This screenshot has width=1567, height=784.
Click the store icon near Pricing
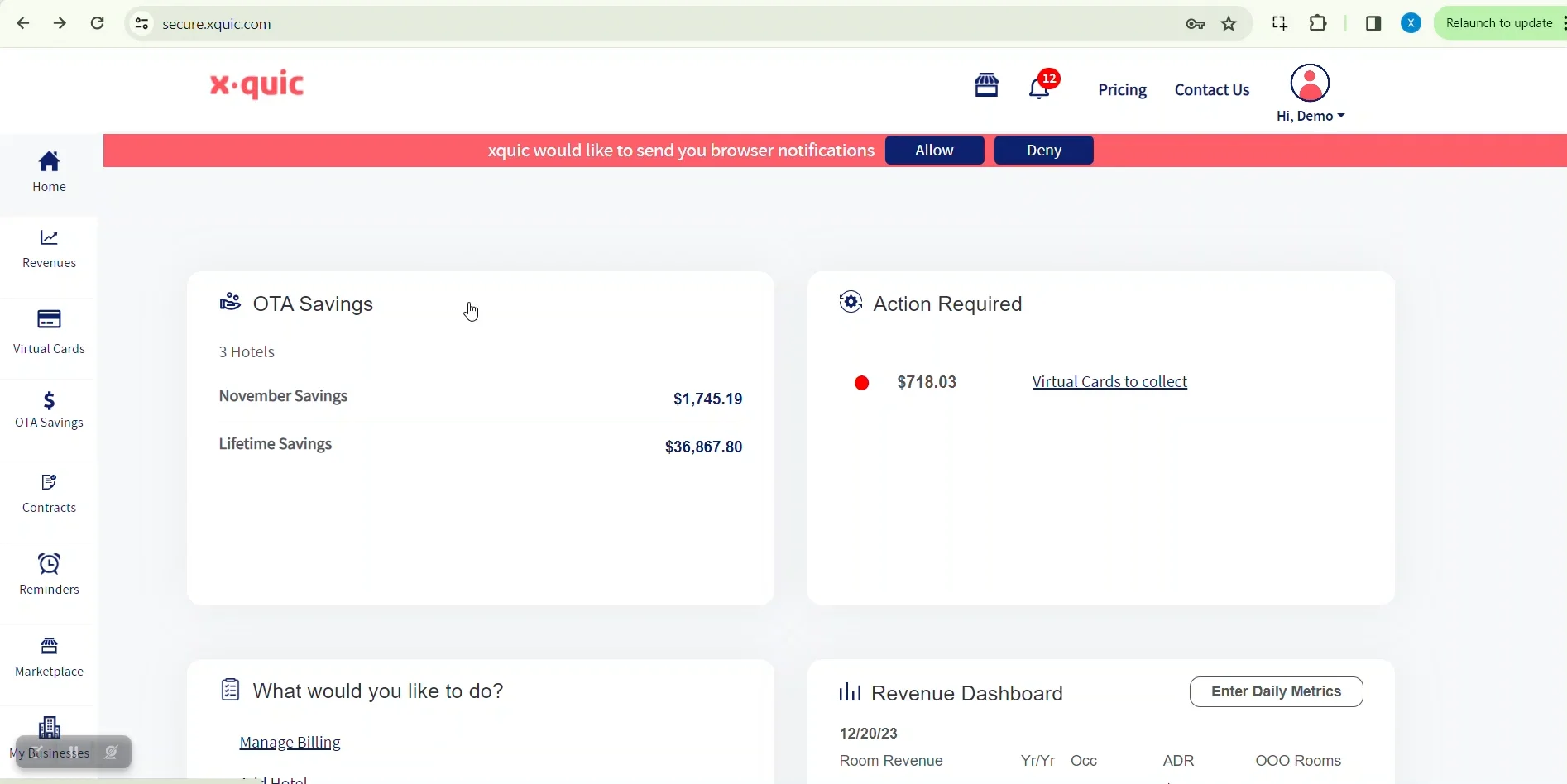click(985, 85)
